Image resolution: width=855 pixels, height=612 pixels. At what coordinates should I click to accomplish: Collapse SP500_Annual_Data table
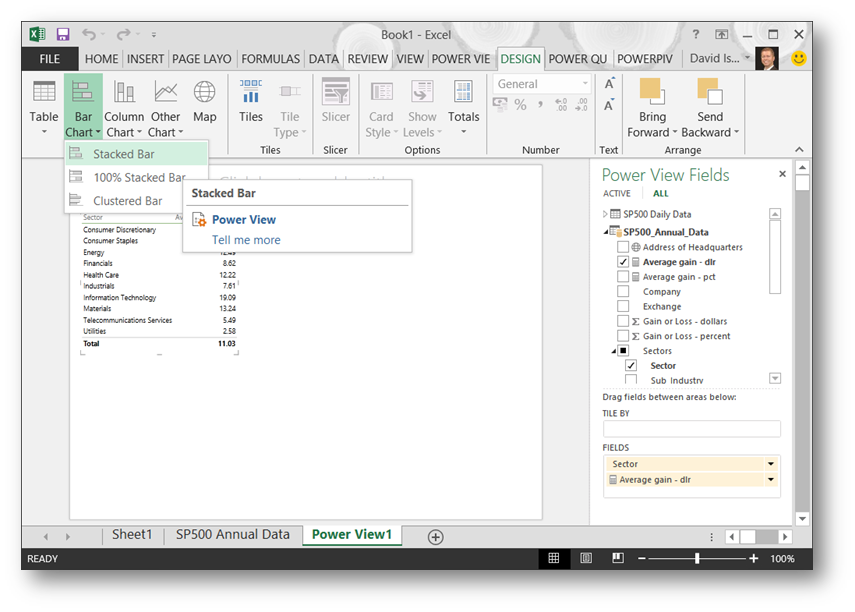coord(606,232)
